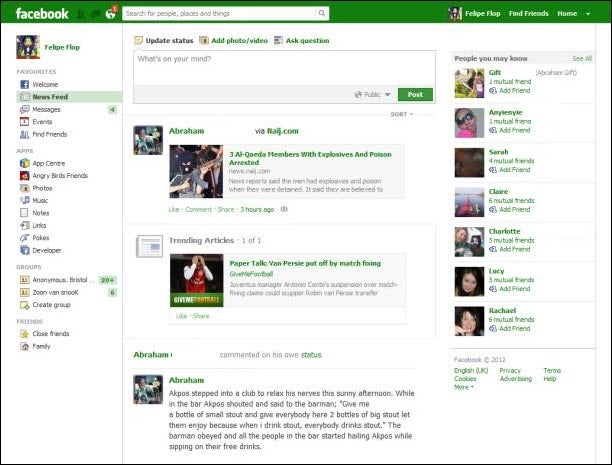
Task: Select Update status tab
Action: [164, 40]
